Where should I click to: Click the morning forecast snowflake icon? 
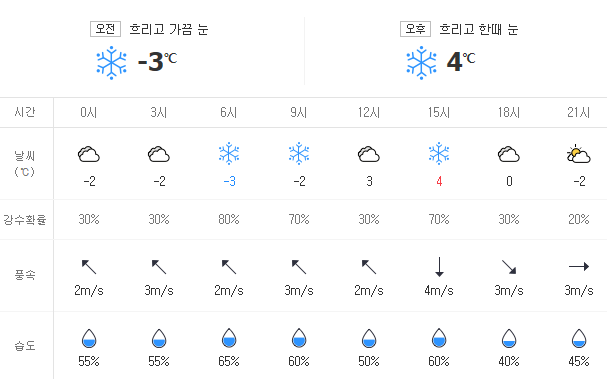click(x=111, y=63)
